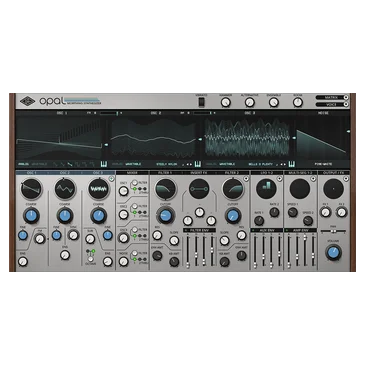
Task: Click the Insert FX routing display
Action: [x=199, y=189]
